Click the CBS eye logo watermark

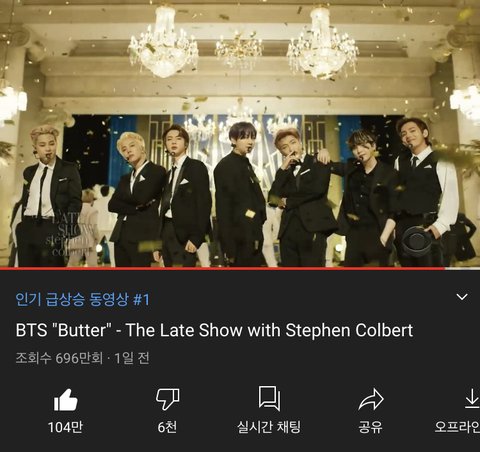(x=416, y=241)
